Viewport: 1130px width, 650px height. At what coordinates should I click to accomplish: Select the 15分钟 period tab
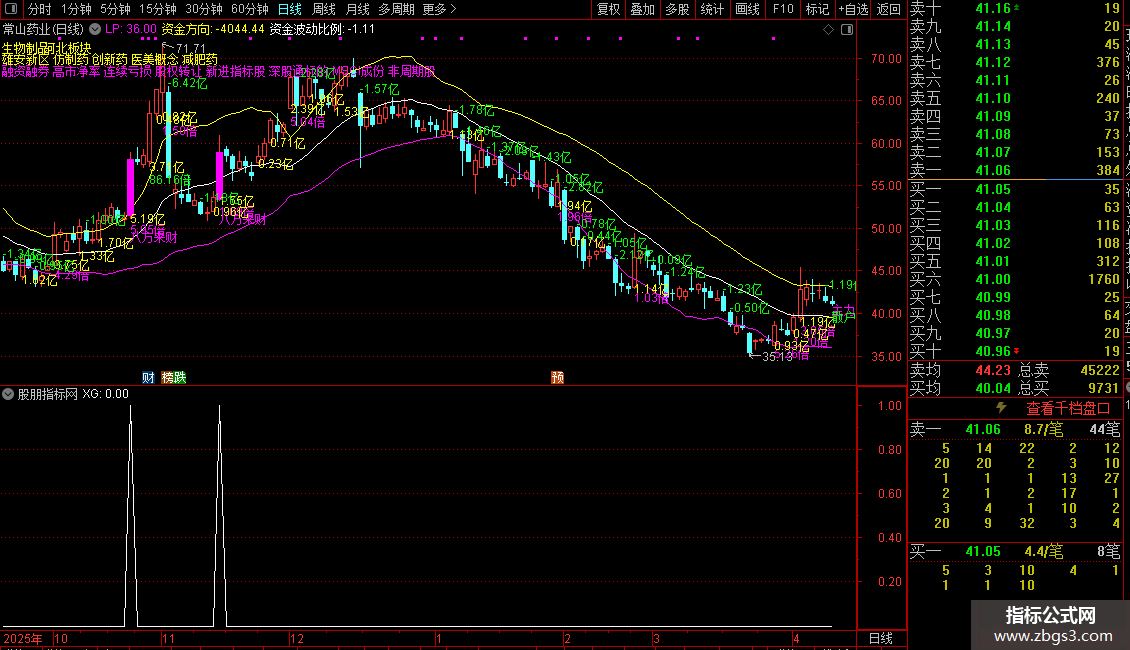(x=158, y=9)
